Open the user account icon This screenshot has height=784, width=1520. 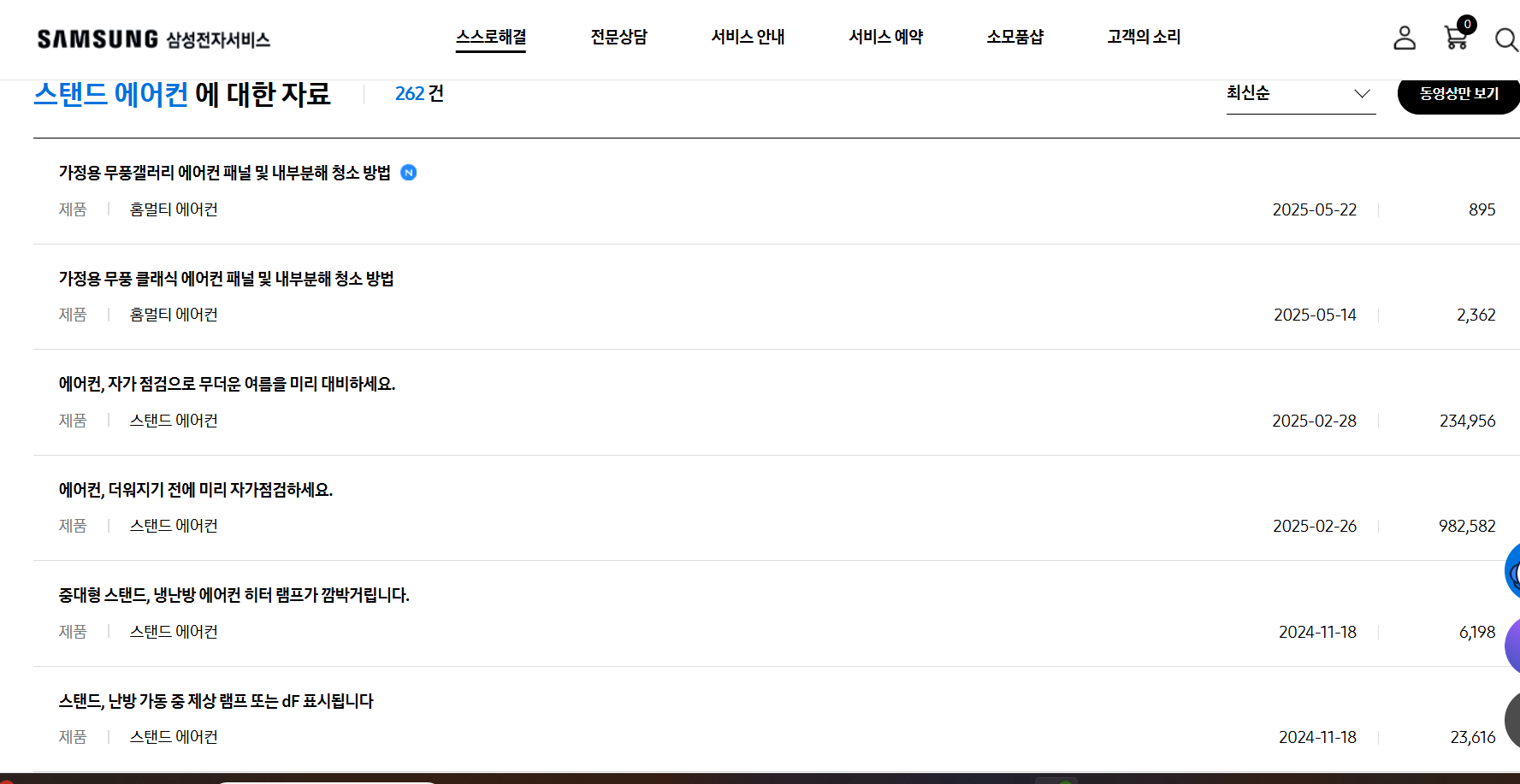point(1405,38)
